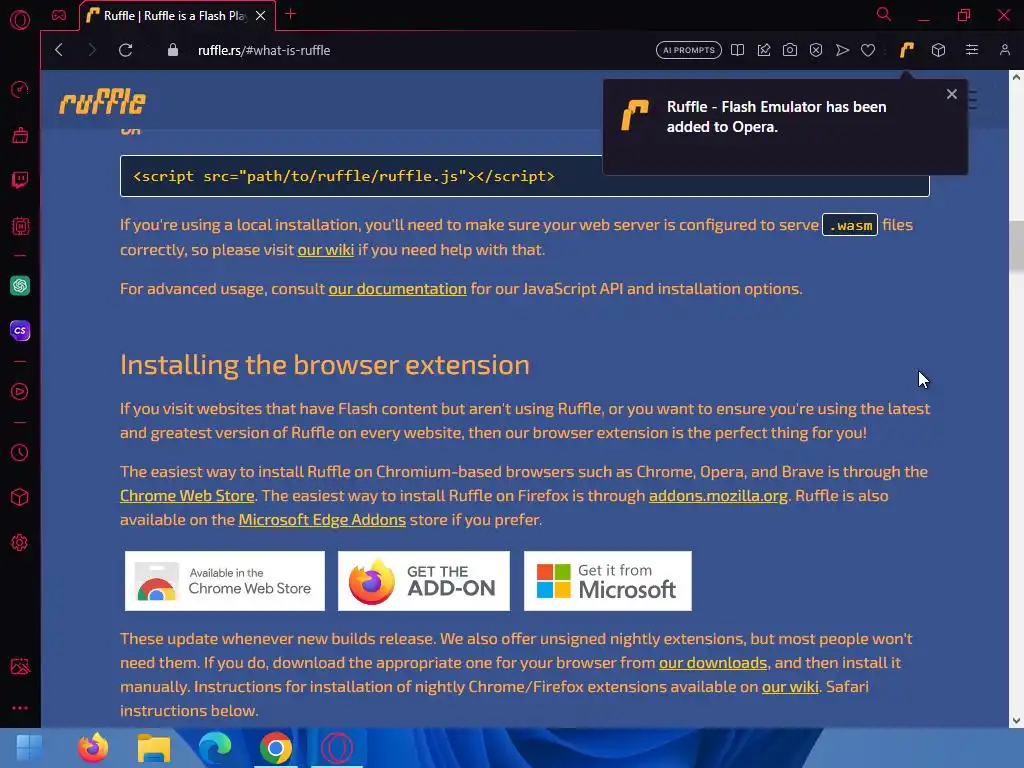Go back to previous page
Viewport: 1024px width, 768px height.
59,50
